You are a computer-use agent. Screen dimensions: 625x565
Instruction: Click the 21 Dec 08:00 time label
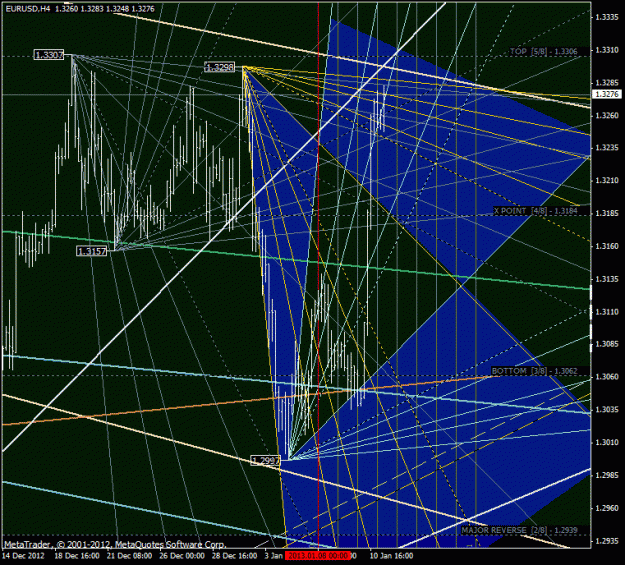tap(129, 556)
